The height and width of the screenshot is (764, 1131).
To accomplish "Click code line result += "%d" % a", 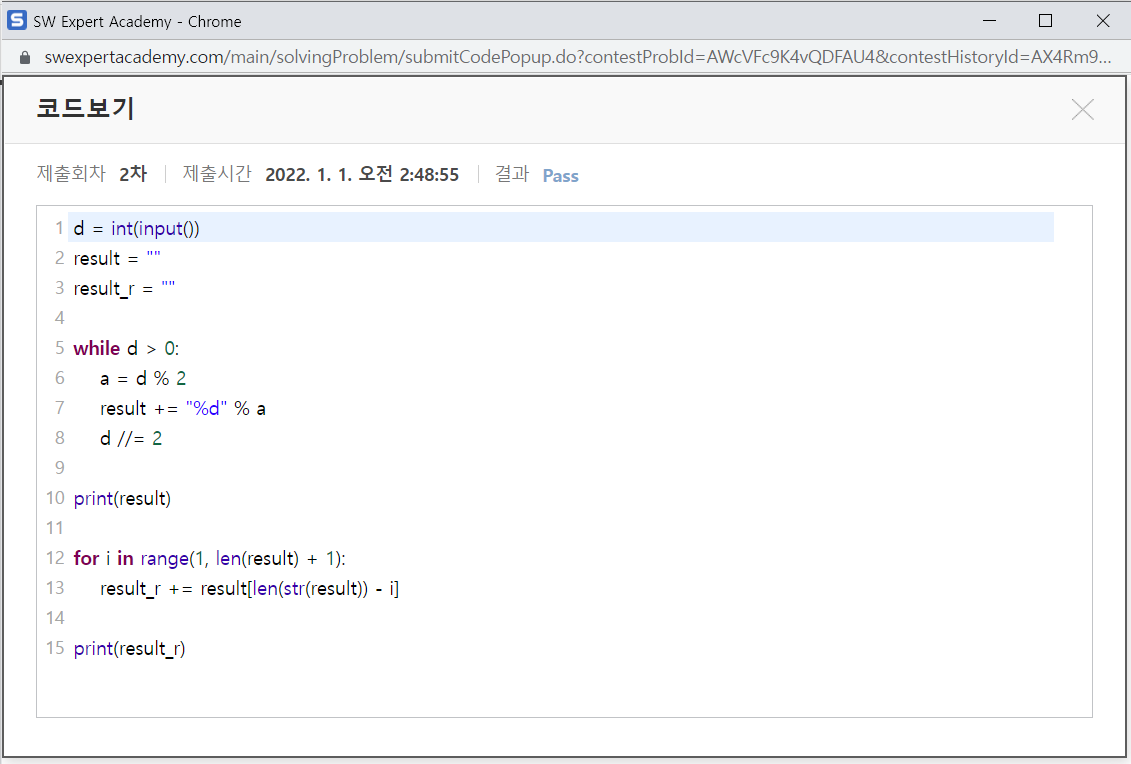I will (x=183, y=409).
